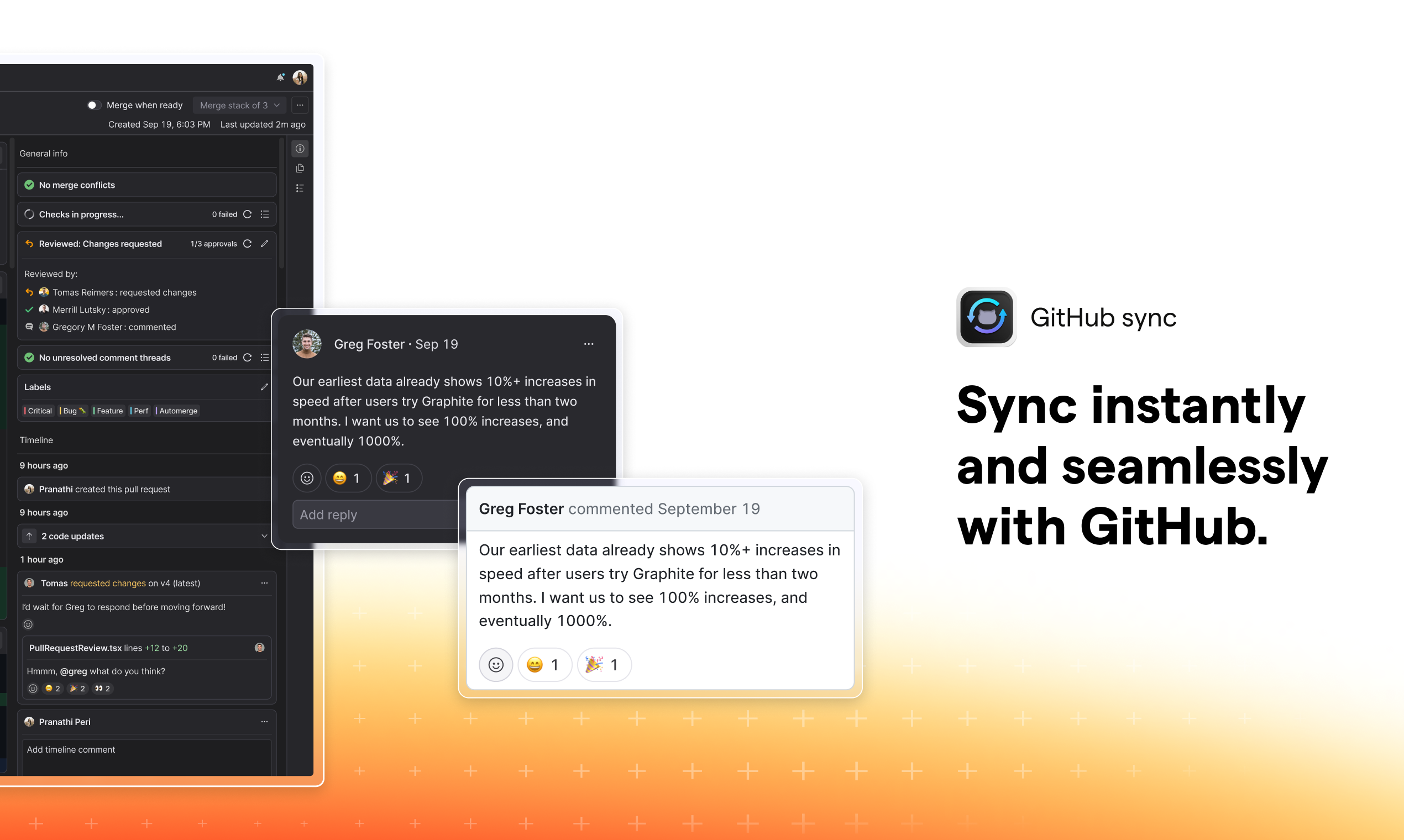
Task: Open PullRequestReview.tsx file reference
Action: [x=75, y=648]
